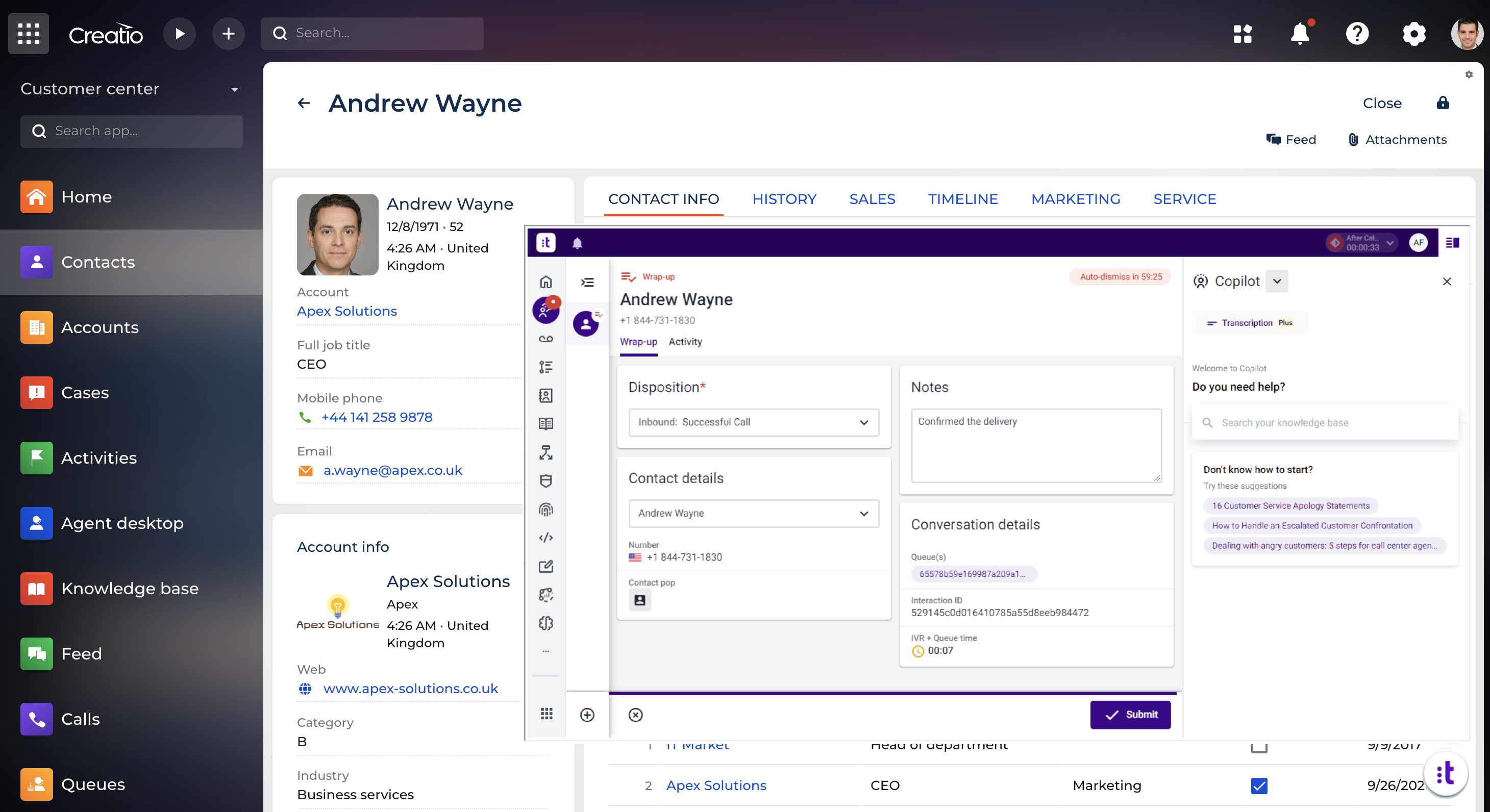Open the voicemail icon in Talkdesk rail

click(545, 339)
